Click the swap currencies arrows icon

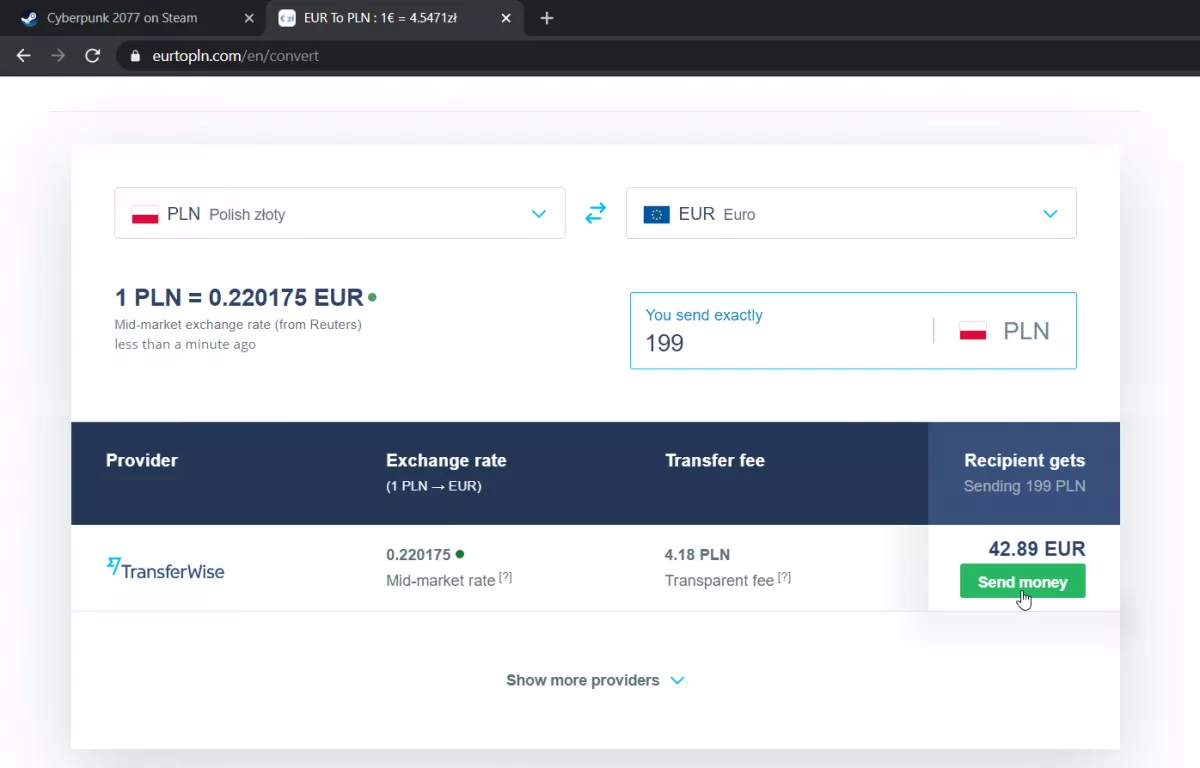pyautogui.click(x=596, y=213)
